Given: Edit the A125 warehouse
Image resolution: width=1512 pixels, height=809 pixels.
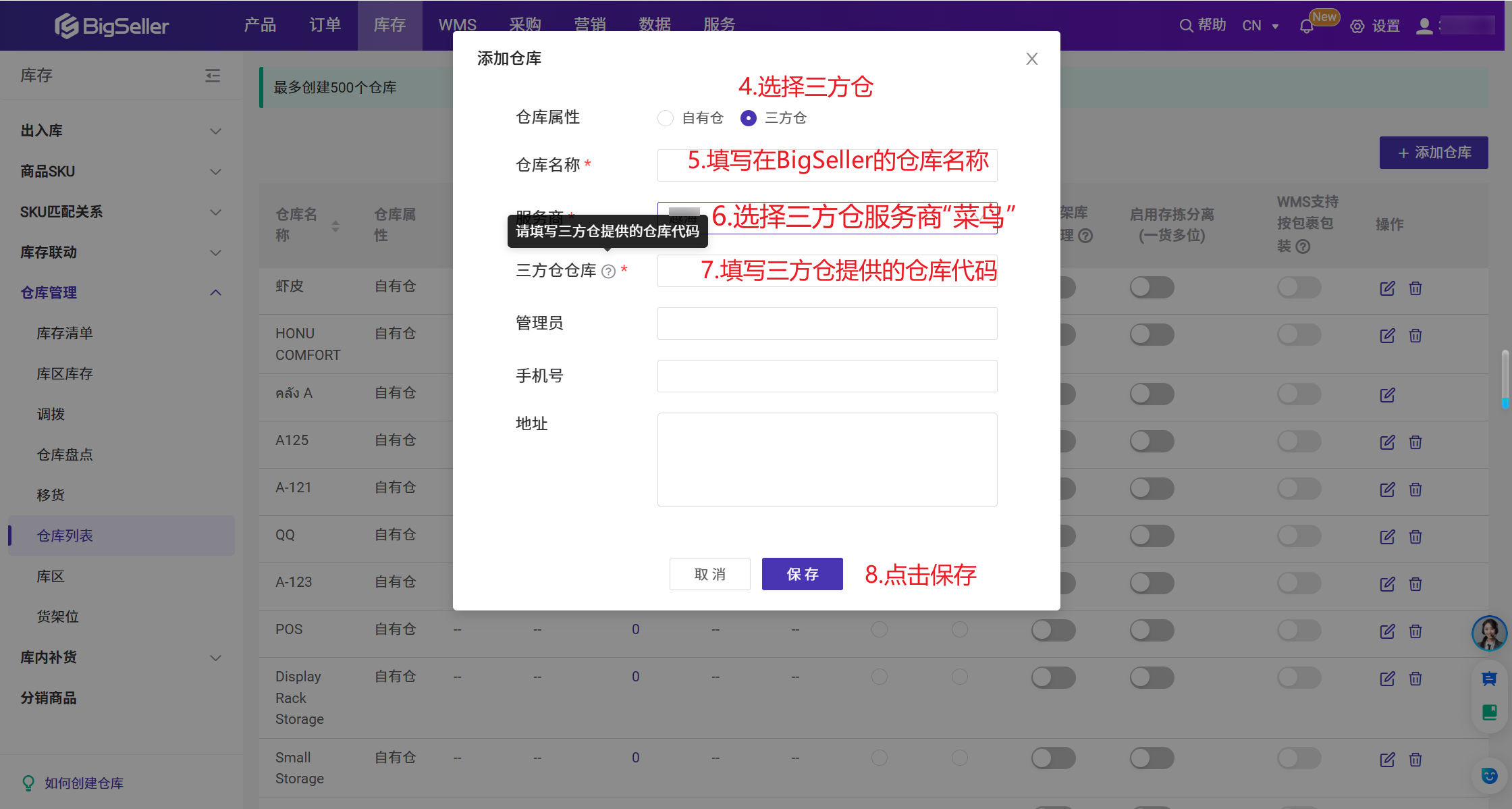Looking at the screenshot, I should pyautogui.click(x=1387, y=442).
